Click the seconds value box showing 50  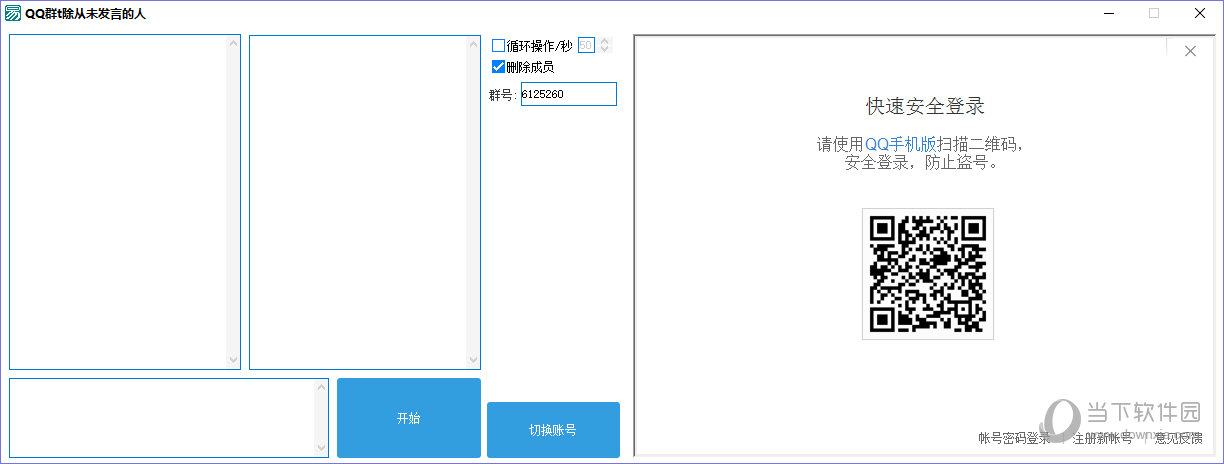coord(587,45)
